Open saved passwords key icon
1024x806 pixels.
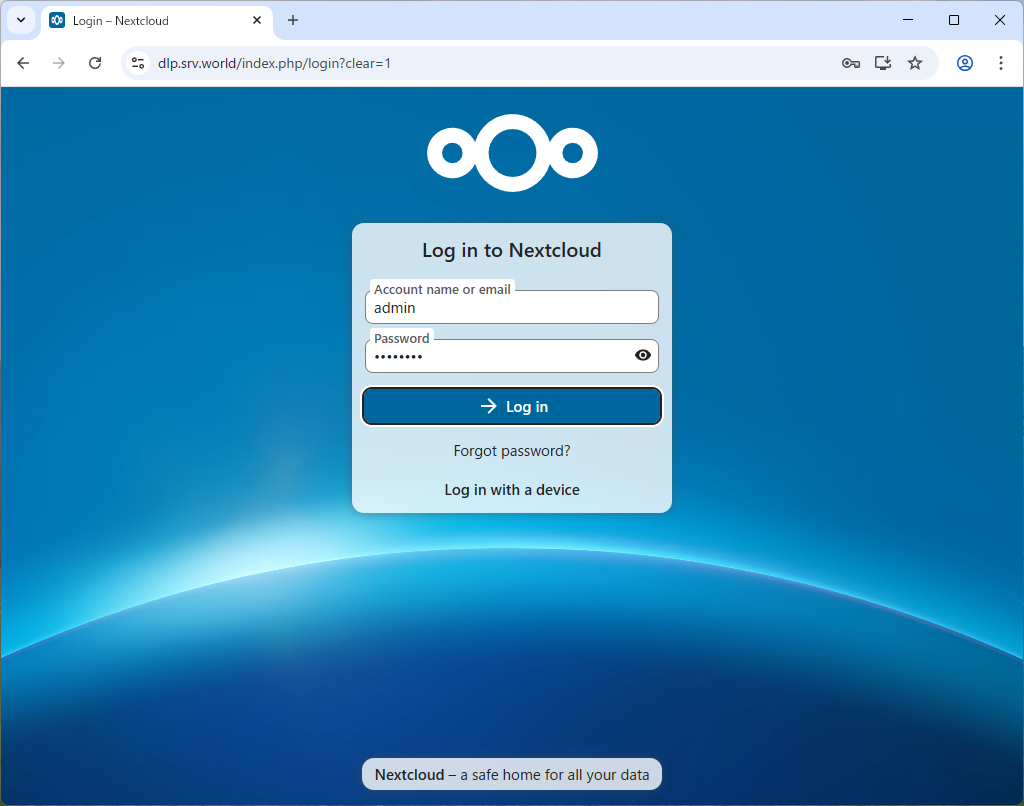coord(851,63)
